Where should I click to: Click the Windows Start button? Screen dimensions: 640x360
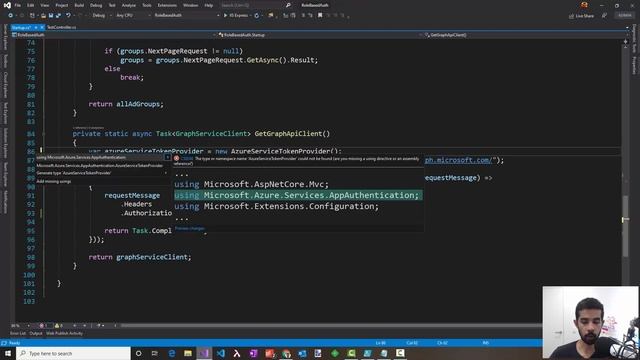point(8,353)
